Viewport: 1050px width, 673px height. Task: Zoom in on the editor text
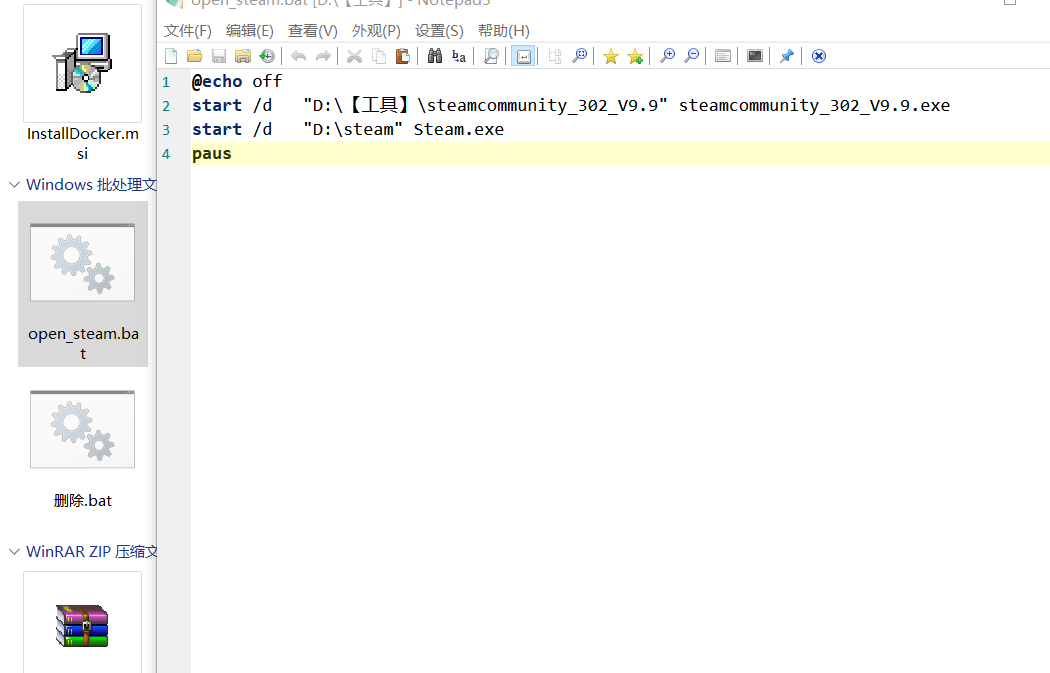(667, 56)
